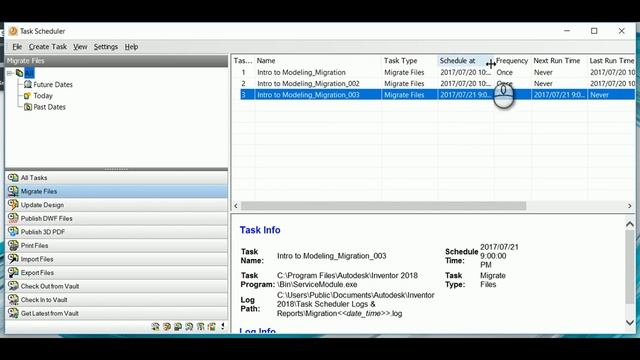Click Migrate Files cell of task 1
This screenshot has height=360, width=640.
point(409,72)
